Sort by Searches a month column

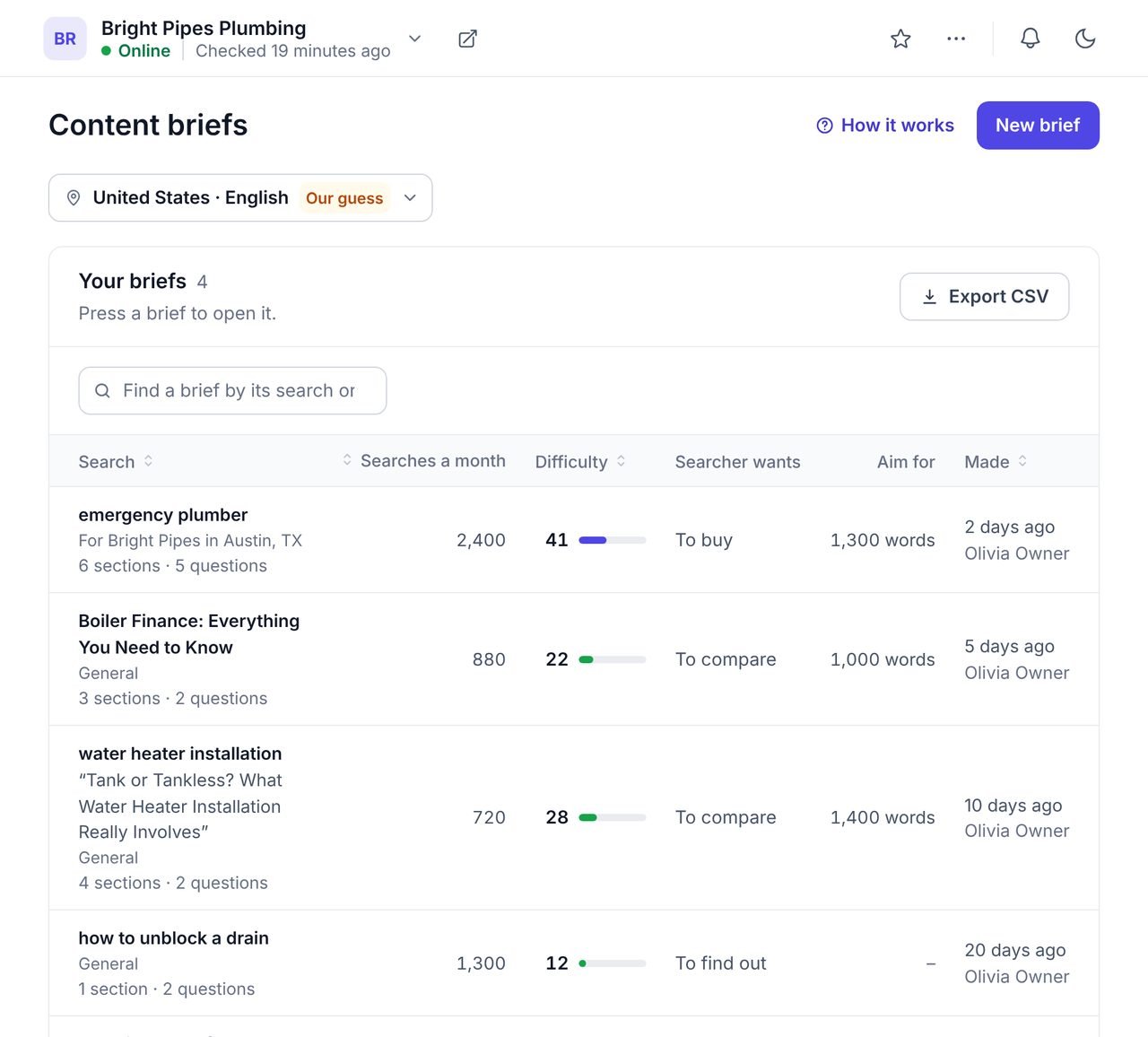tap(423, 461)
